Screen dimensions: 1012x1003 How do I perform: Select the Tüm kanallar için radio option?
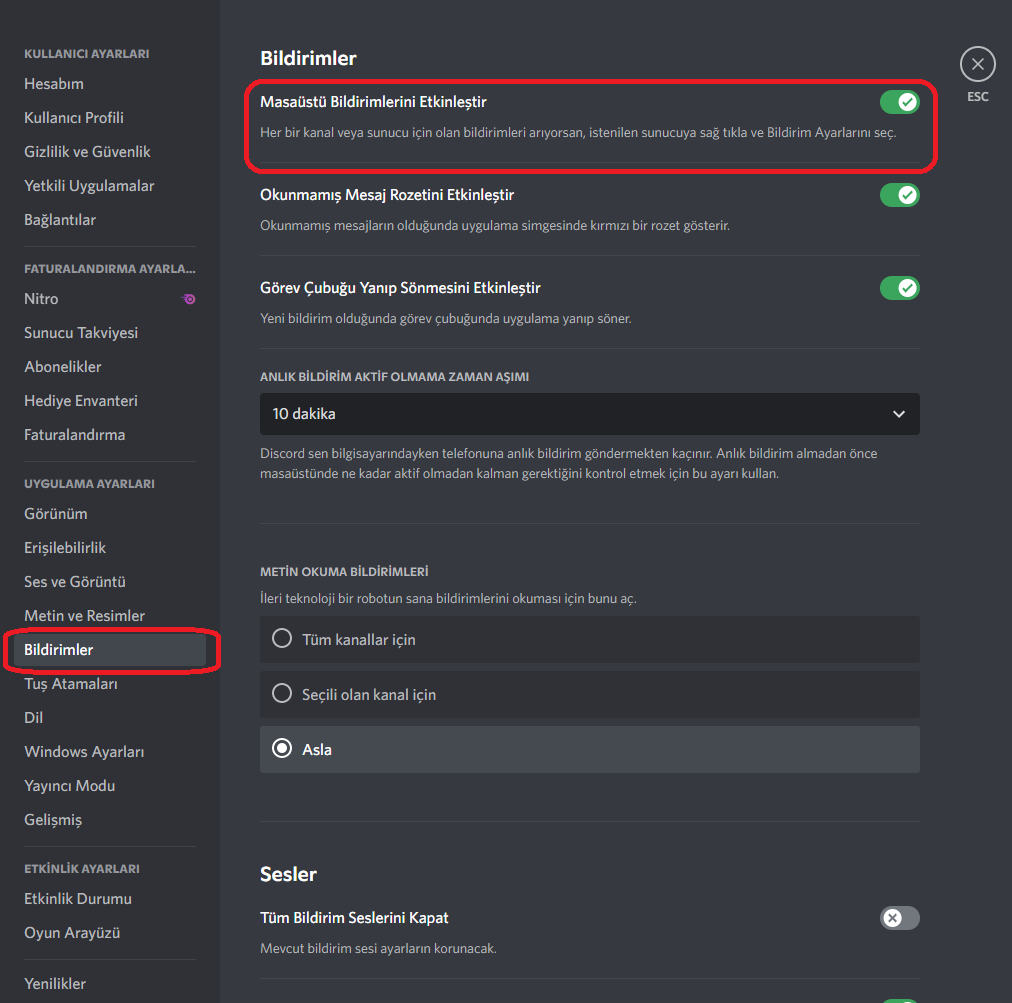[x=283, y=639]
